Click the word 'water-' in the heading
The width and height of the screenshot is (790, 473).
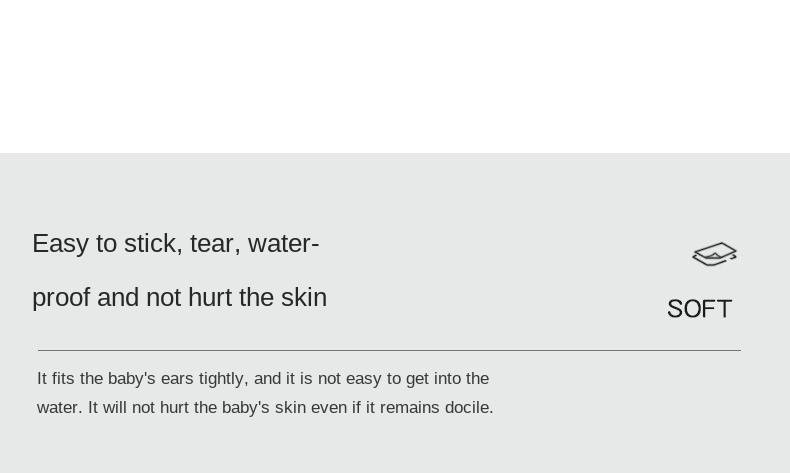click(x=283, y=243)
